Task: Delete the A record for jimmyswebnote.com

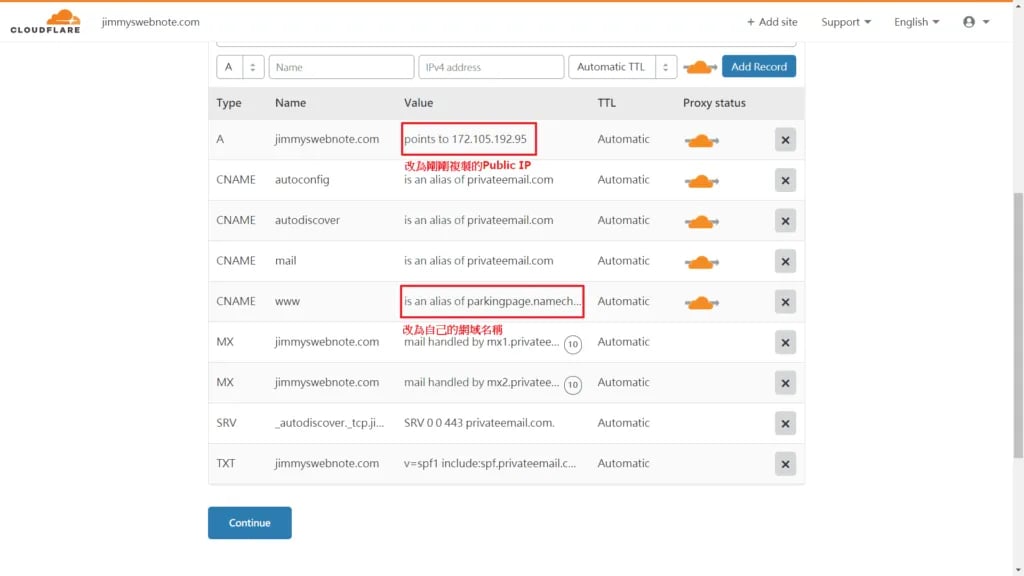Action: pyautogui.click(x=785, y=140)
